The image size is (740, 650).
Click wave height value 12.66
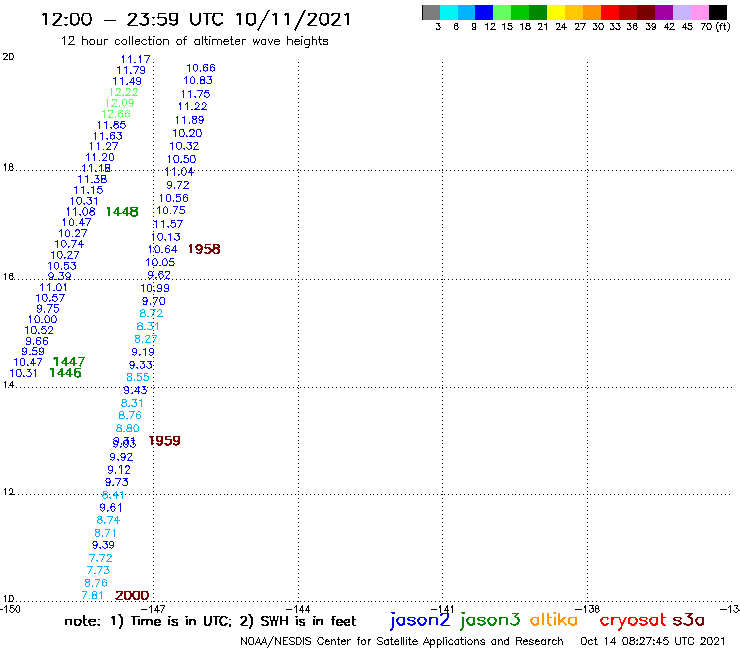click(x=116, y=114)
